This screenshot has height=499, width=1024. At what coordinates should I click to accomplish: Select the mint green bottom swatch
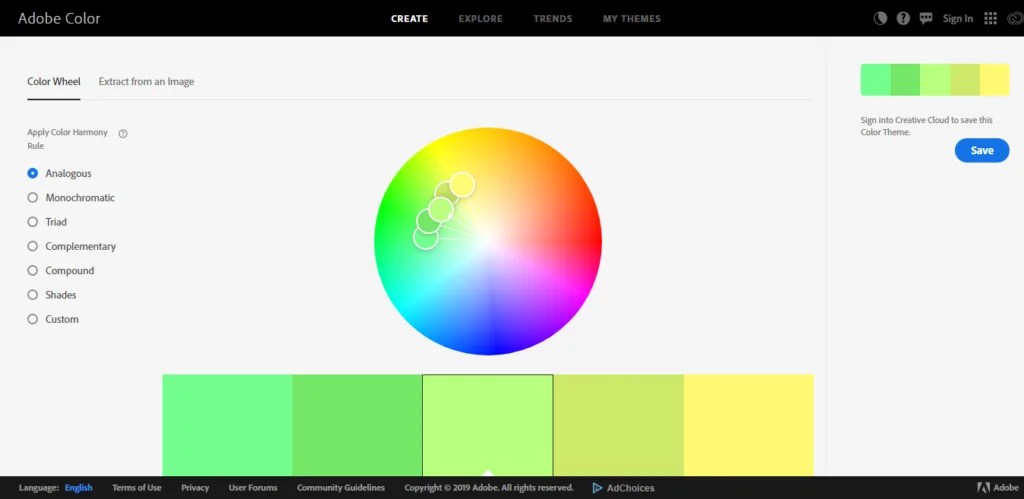click(x=227, y=425)
